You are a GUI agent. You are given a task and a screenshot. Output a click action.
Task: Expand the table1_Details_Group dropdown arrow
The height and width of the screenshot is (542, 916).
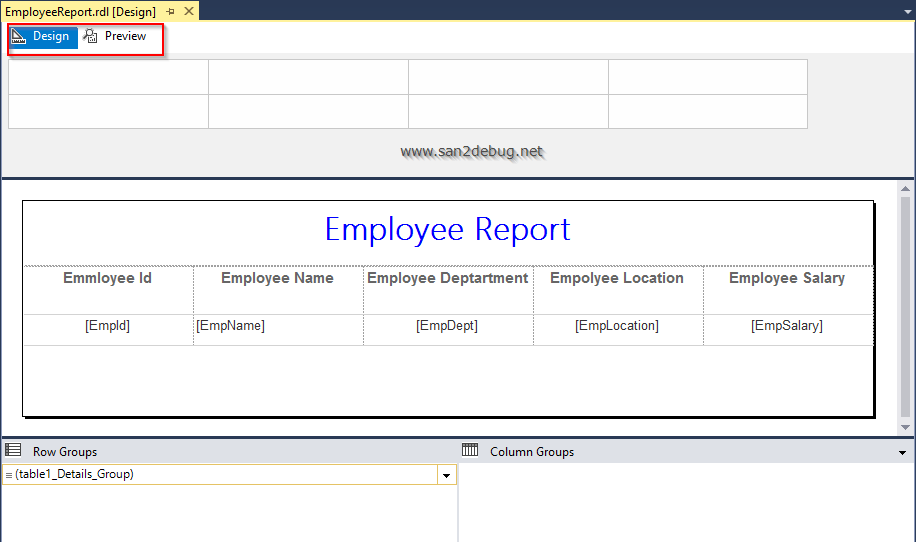pyautogui.click(x=446, y=476)
